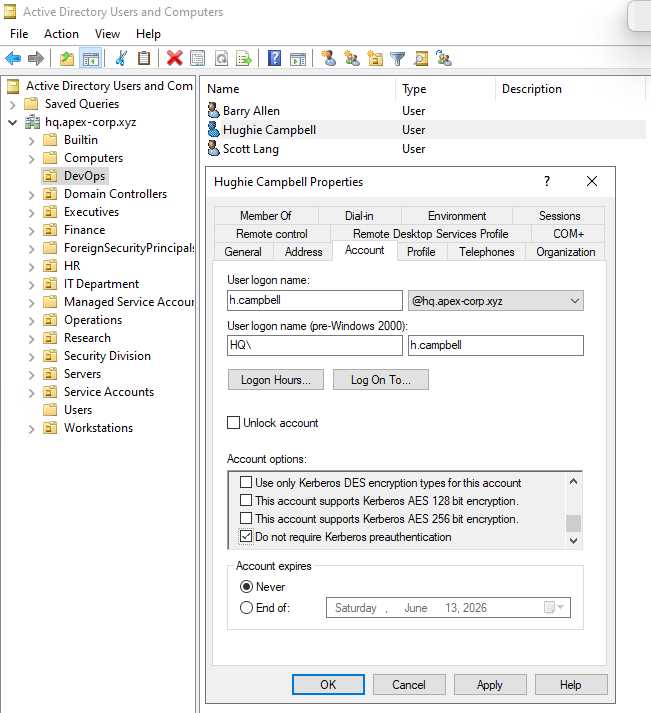This screenshot has width=651, height=713.
Task: Select the End of expiry radio button
Action: (x=246, y=608)
